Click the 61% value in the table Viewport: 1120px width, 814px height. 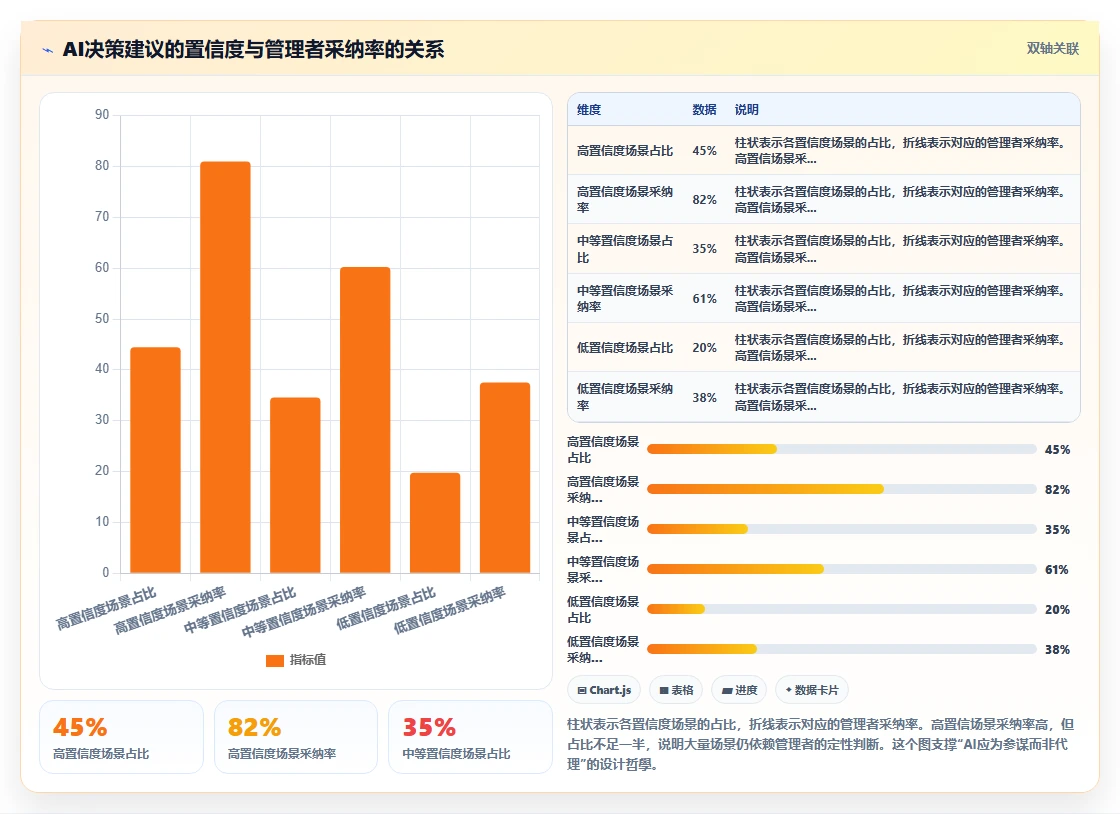(x=704, y=298)
